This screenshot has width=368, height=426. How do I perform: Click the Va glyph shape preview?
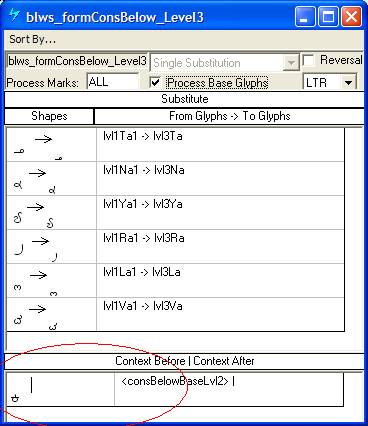(52, 315)
